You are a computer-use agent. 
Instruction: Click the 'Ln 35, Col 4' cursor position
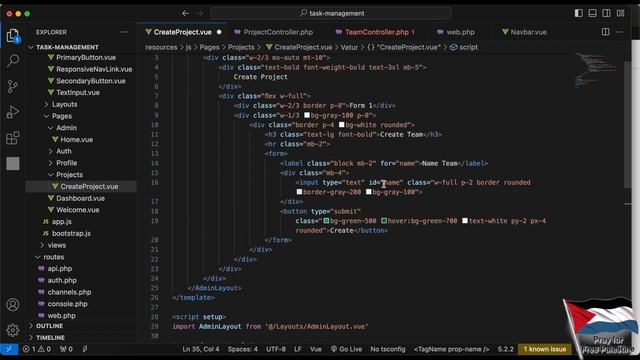click(200, 349)
